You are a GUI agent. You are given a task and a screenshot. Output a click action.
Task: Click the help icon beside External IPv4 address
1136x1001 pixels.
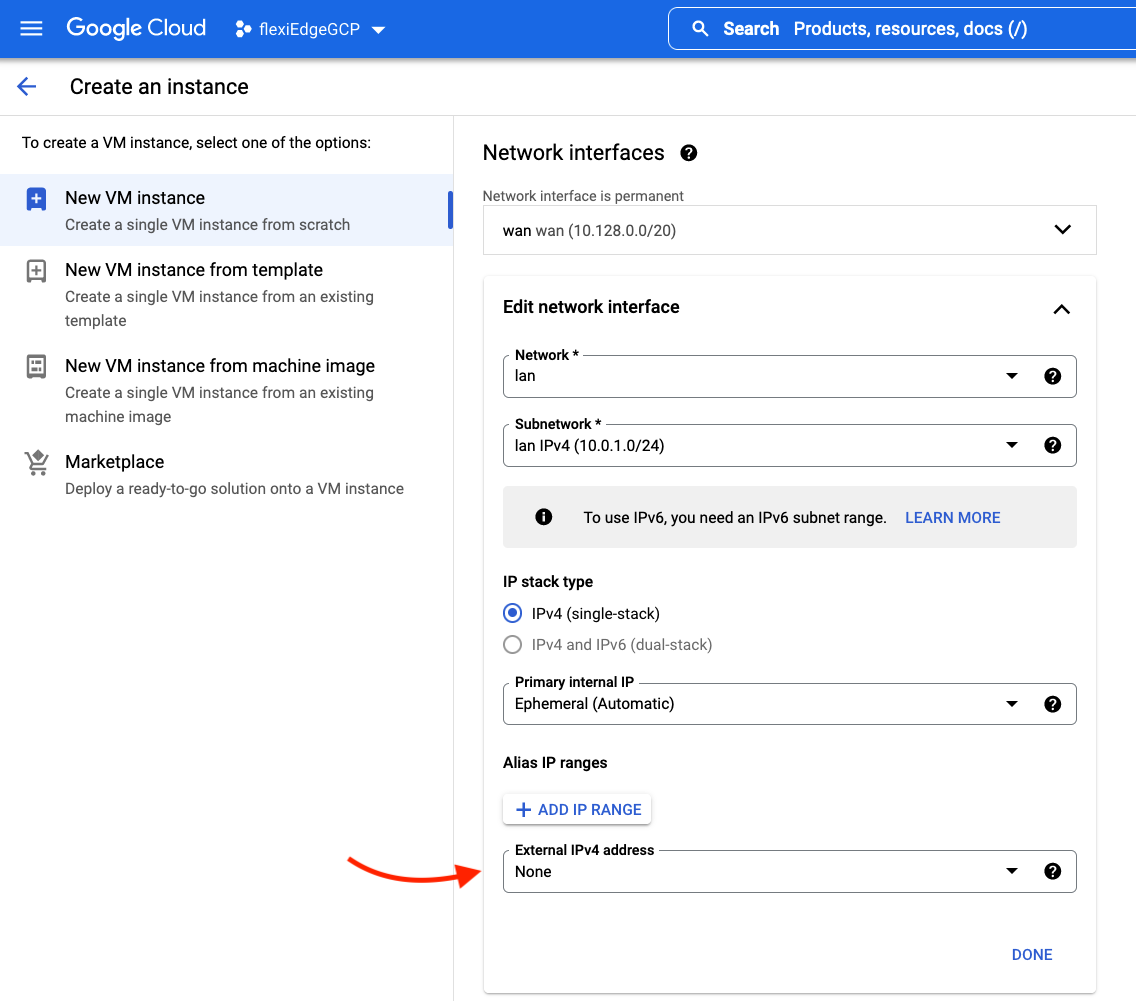click(1052, 871)
